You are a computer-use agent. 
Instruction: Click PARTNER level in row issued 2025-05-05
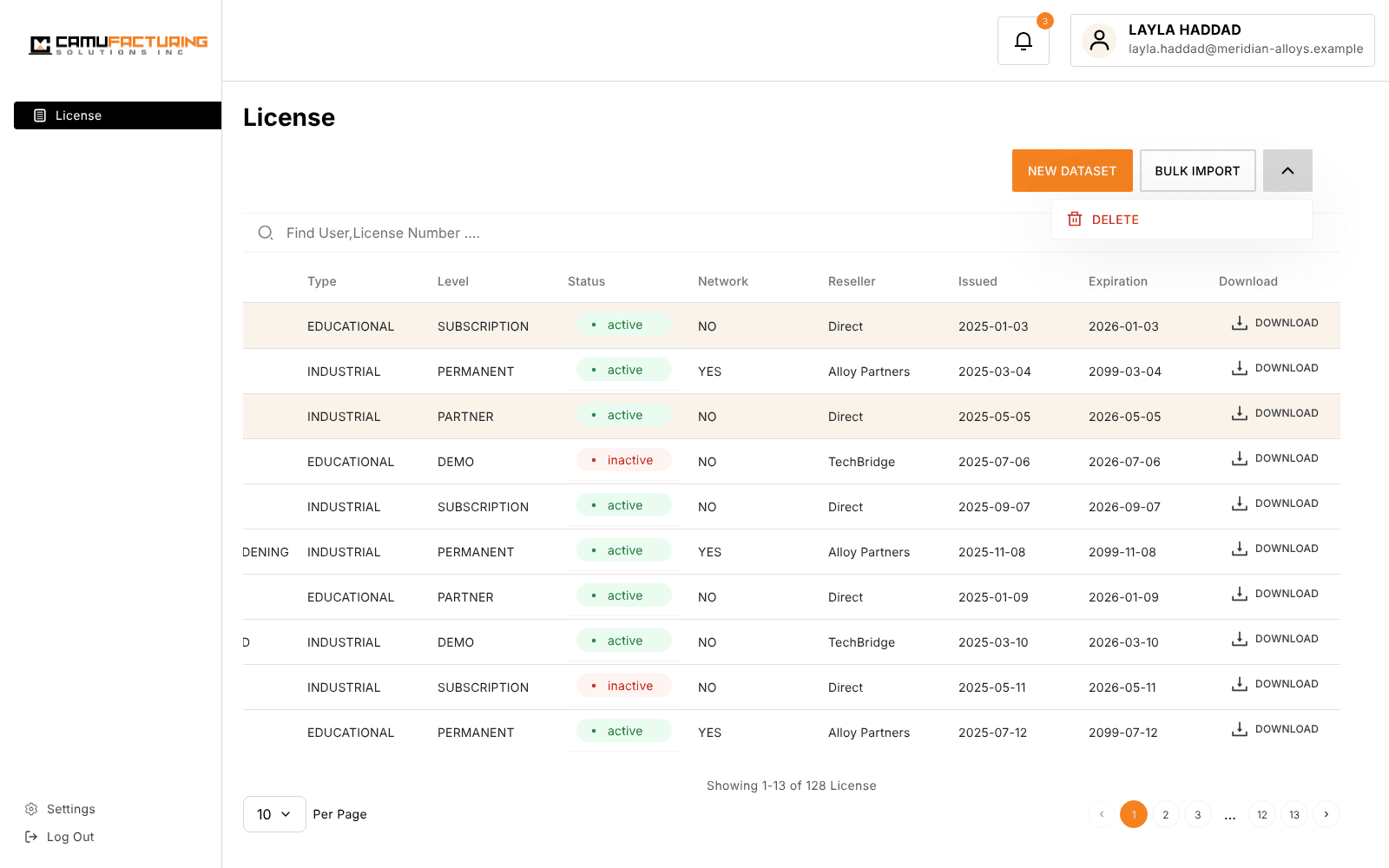465,417
